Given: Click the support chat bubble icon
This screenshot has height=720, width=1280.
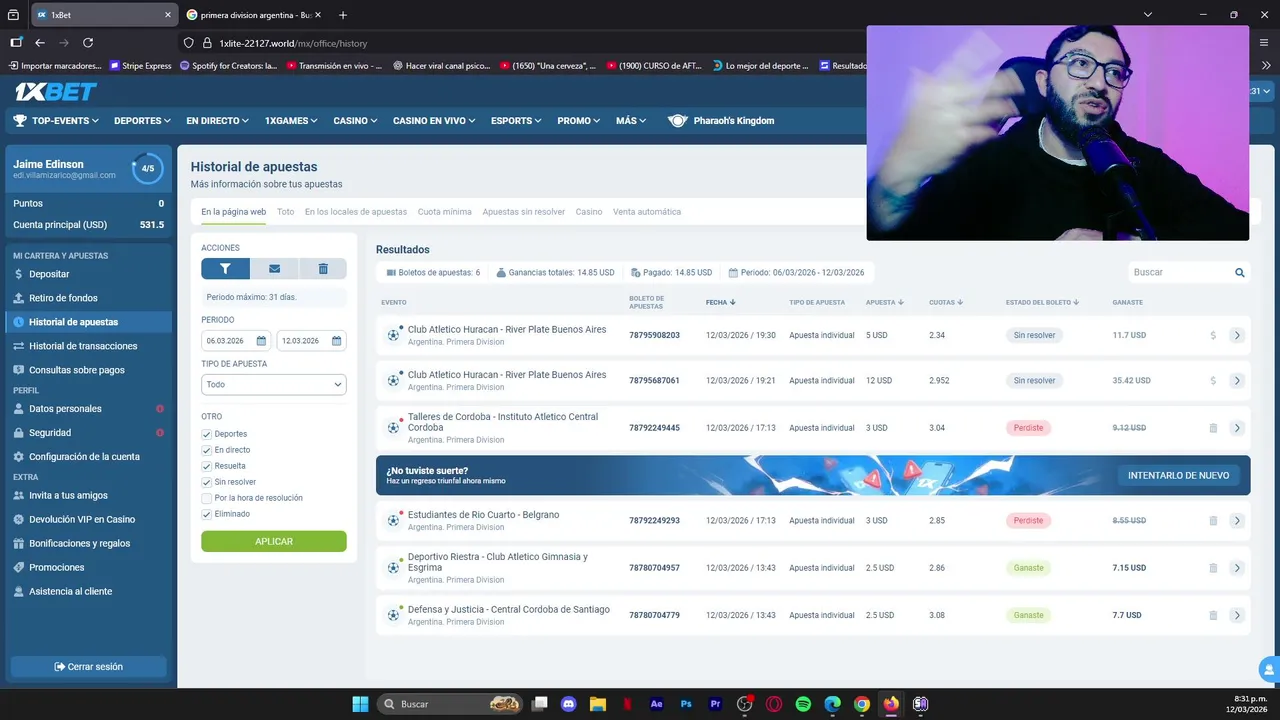Looking at the screenshot, I should point(1269,669).
